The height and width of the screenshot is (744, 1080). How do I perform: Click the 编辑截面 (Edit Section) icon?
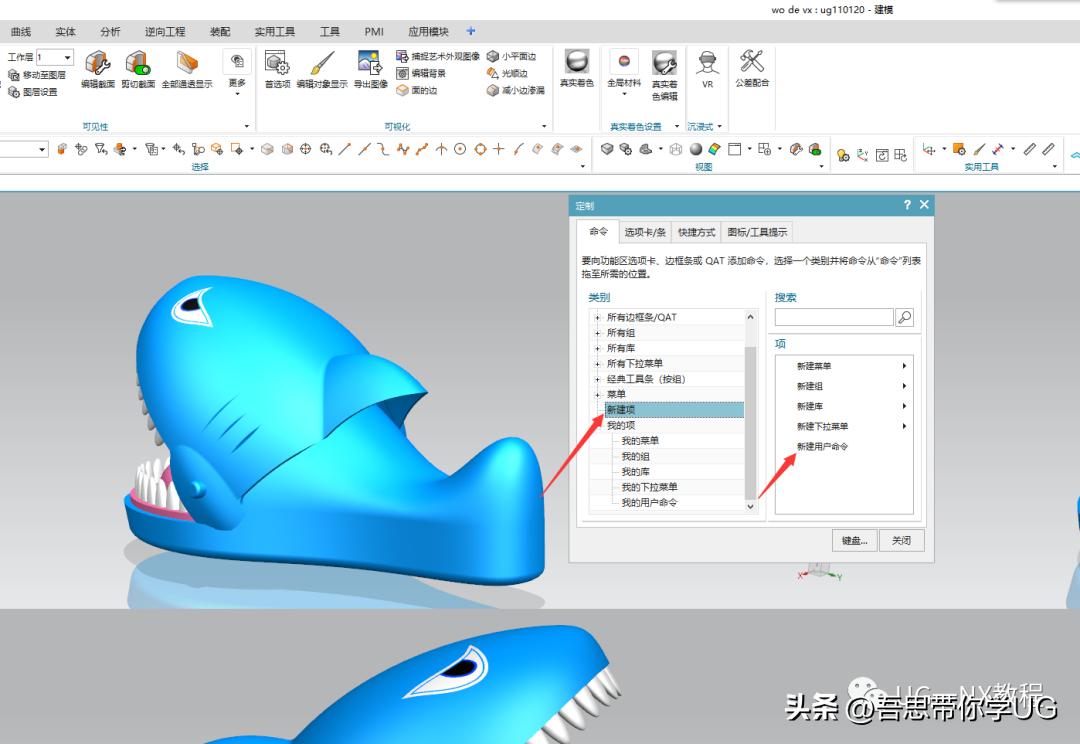coord(97,66)
